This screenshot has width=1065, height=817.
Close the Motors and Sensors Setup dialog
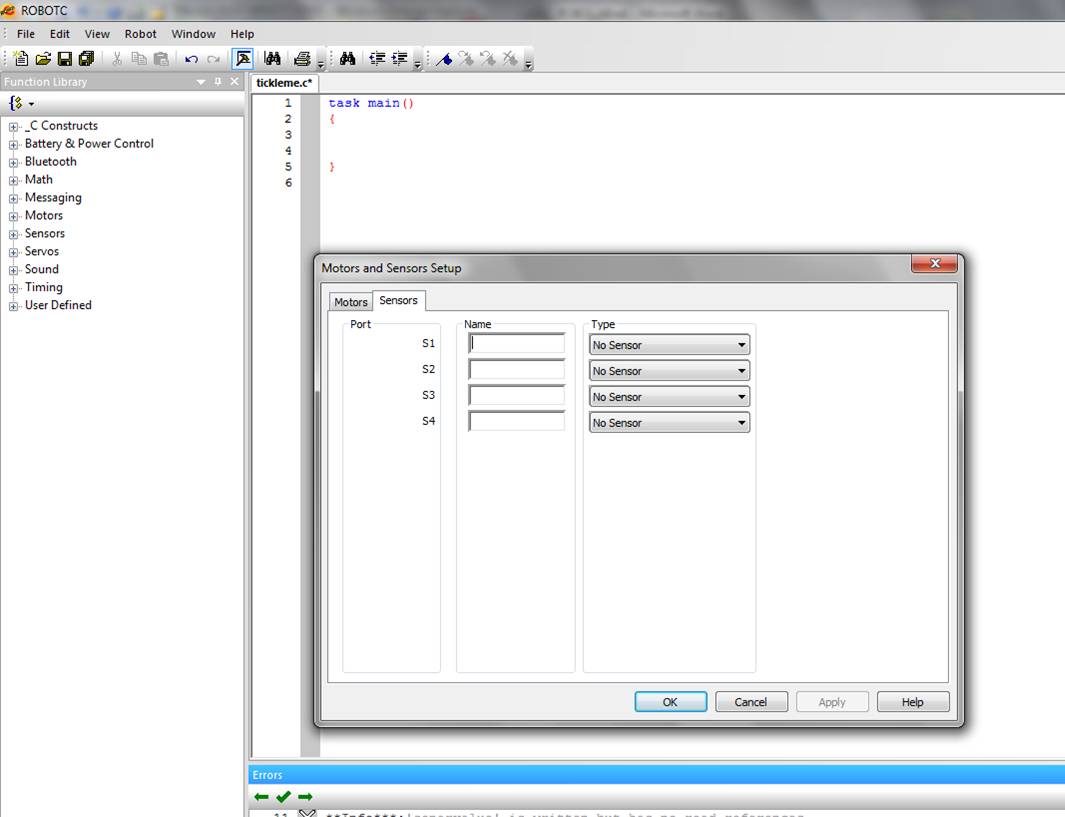[935, 264]
